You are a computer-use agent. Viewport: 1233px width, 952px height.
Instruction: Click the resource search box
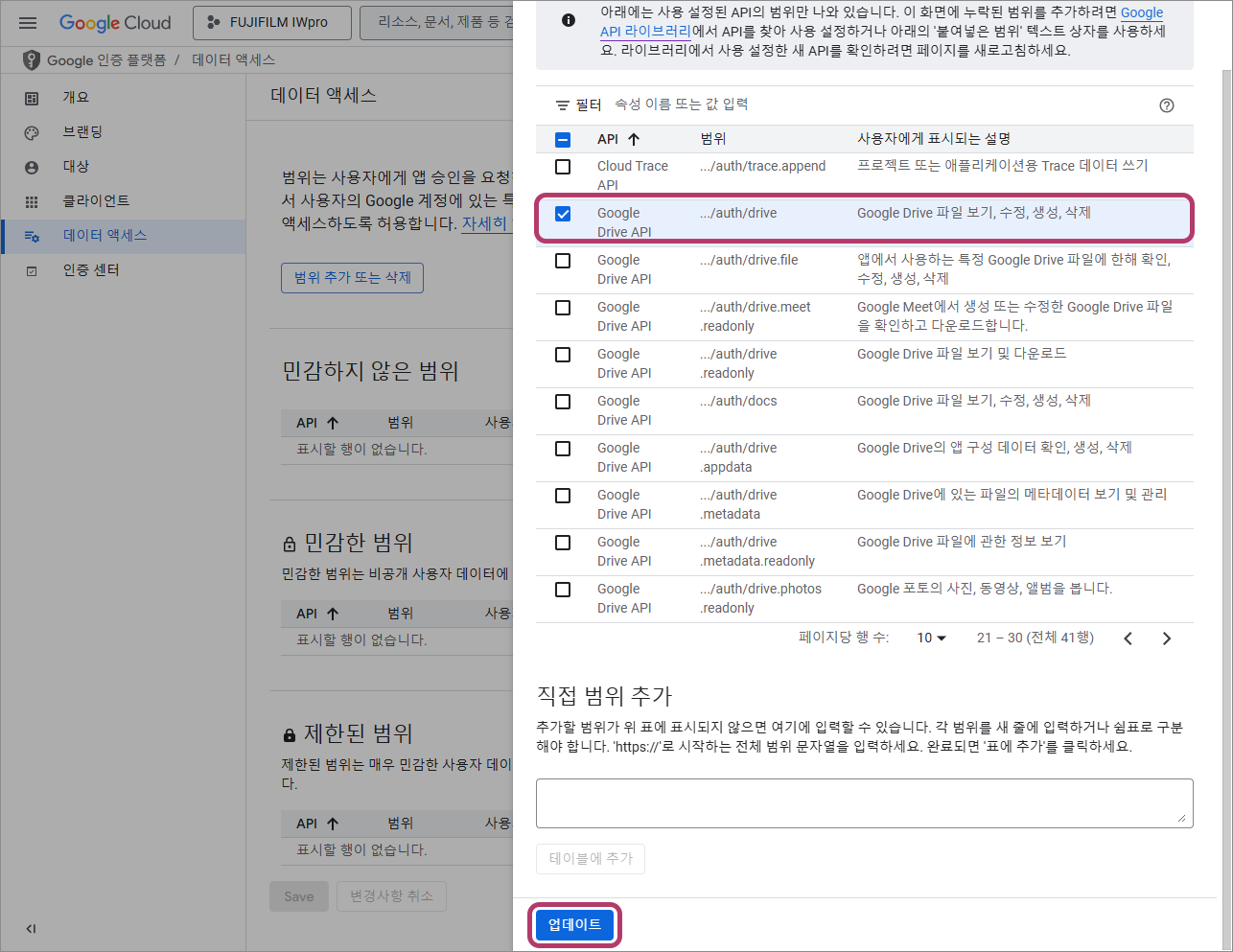tap(437, 22)
